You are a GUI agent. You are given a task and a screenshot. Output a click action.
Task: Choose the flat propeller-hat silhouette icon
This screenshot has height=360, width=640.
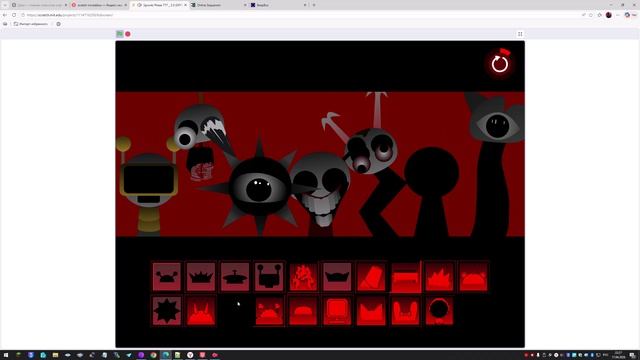235,277
